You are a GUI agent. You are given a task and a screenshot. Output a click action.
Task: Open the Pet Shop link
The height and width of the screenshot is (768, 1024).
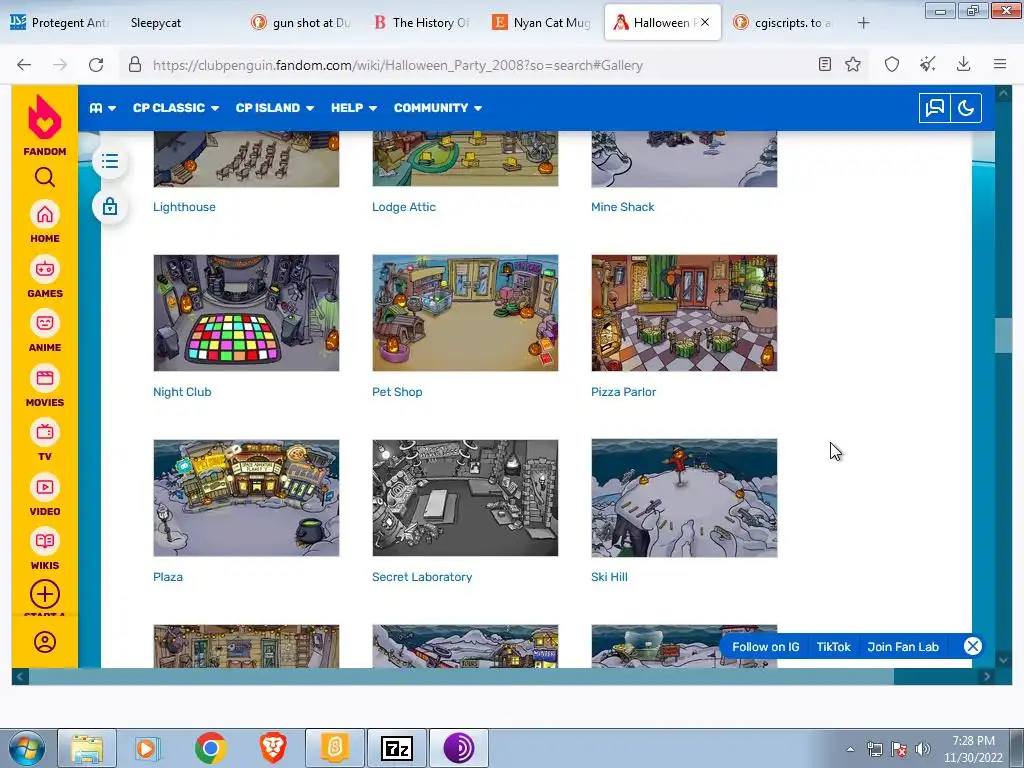coord(397,392)
